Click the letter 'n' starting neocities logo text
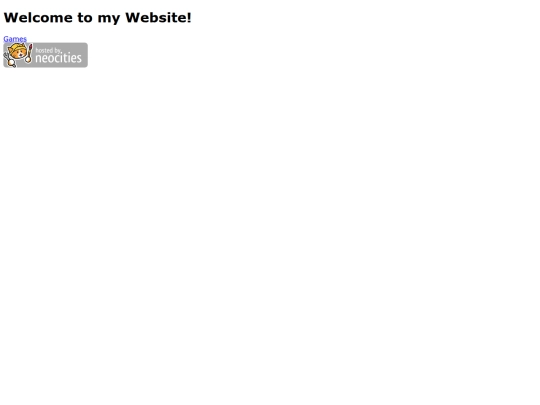540x405 pixels. click(x=38, y=59)
